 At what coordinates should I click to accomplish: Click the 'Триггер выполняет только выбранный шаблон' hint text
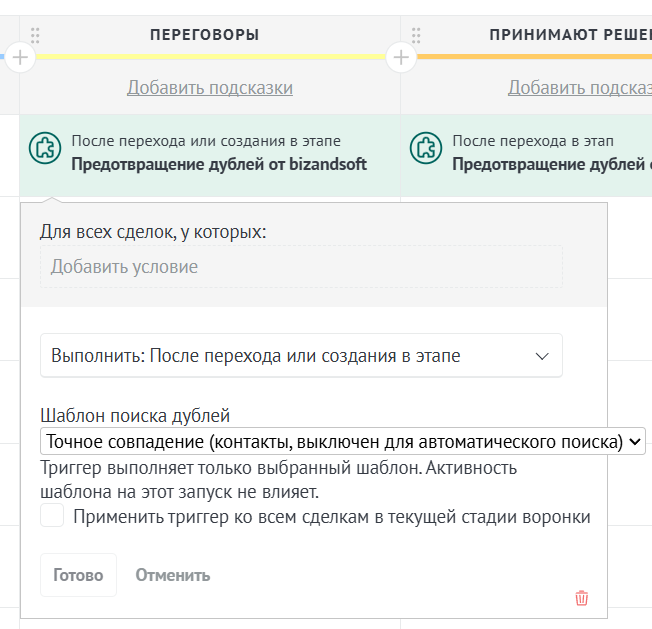[x=279, y=480]
